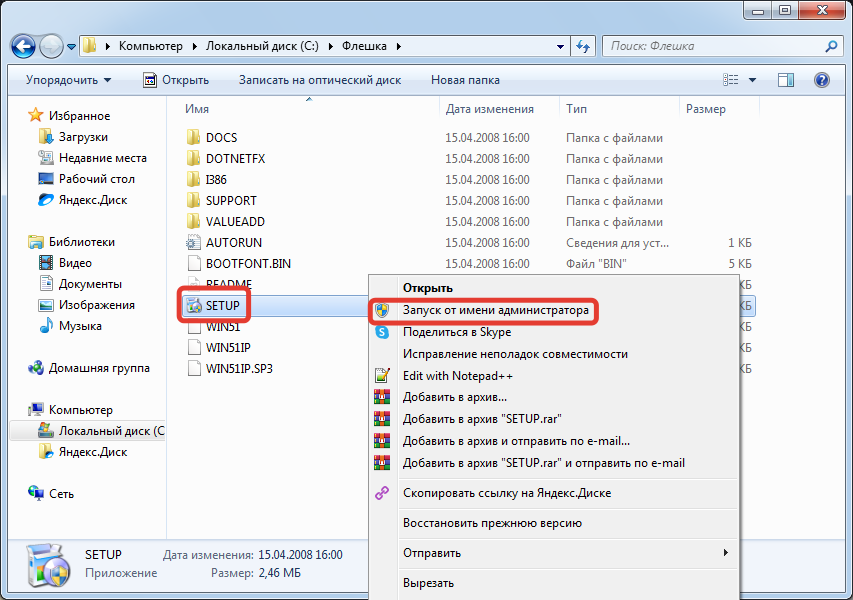This screenshot has height=600, width=853.
Task: Click 'Записать на оптический диск' button
Action: 319,80
